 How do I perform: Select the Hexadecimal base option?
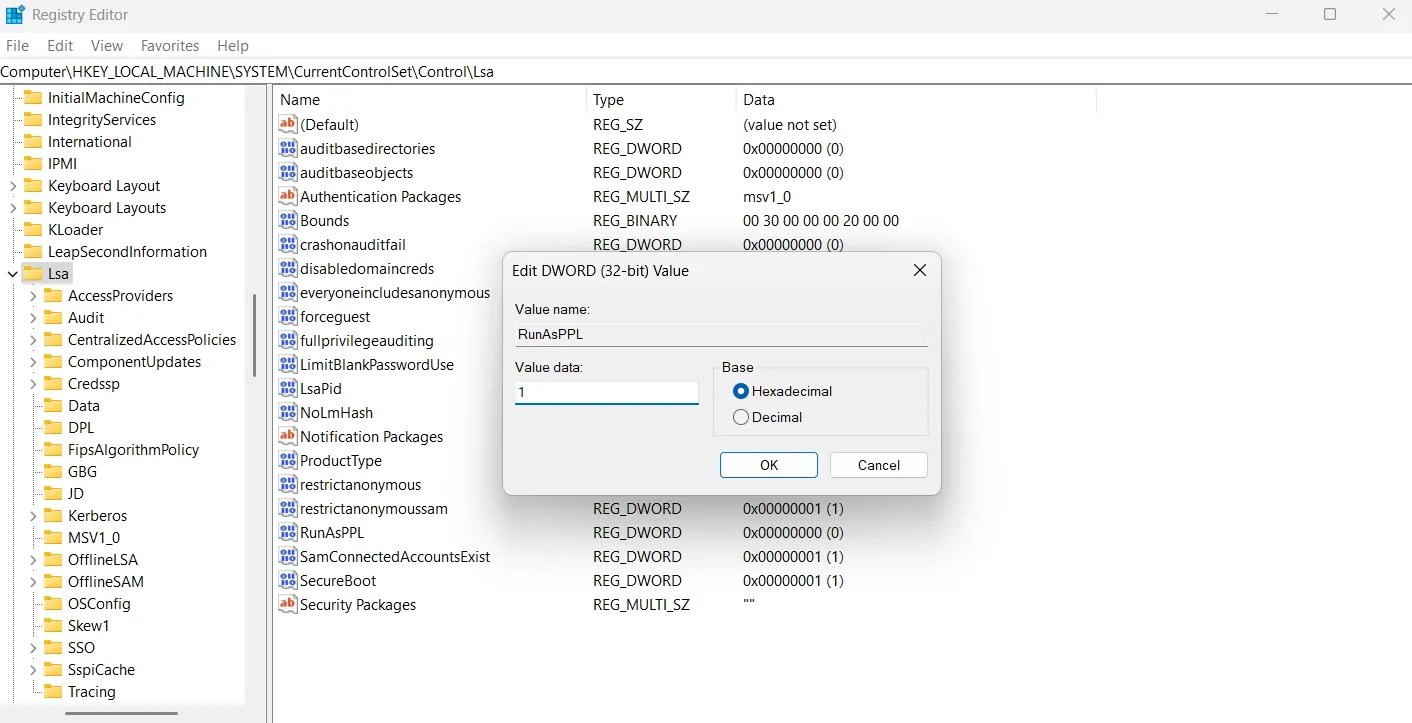pyautogui.click(x=741, y=391)
